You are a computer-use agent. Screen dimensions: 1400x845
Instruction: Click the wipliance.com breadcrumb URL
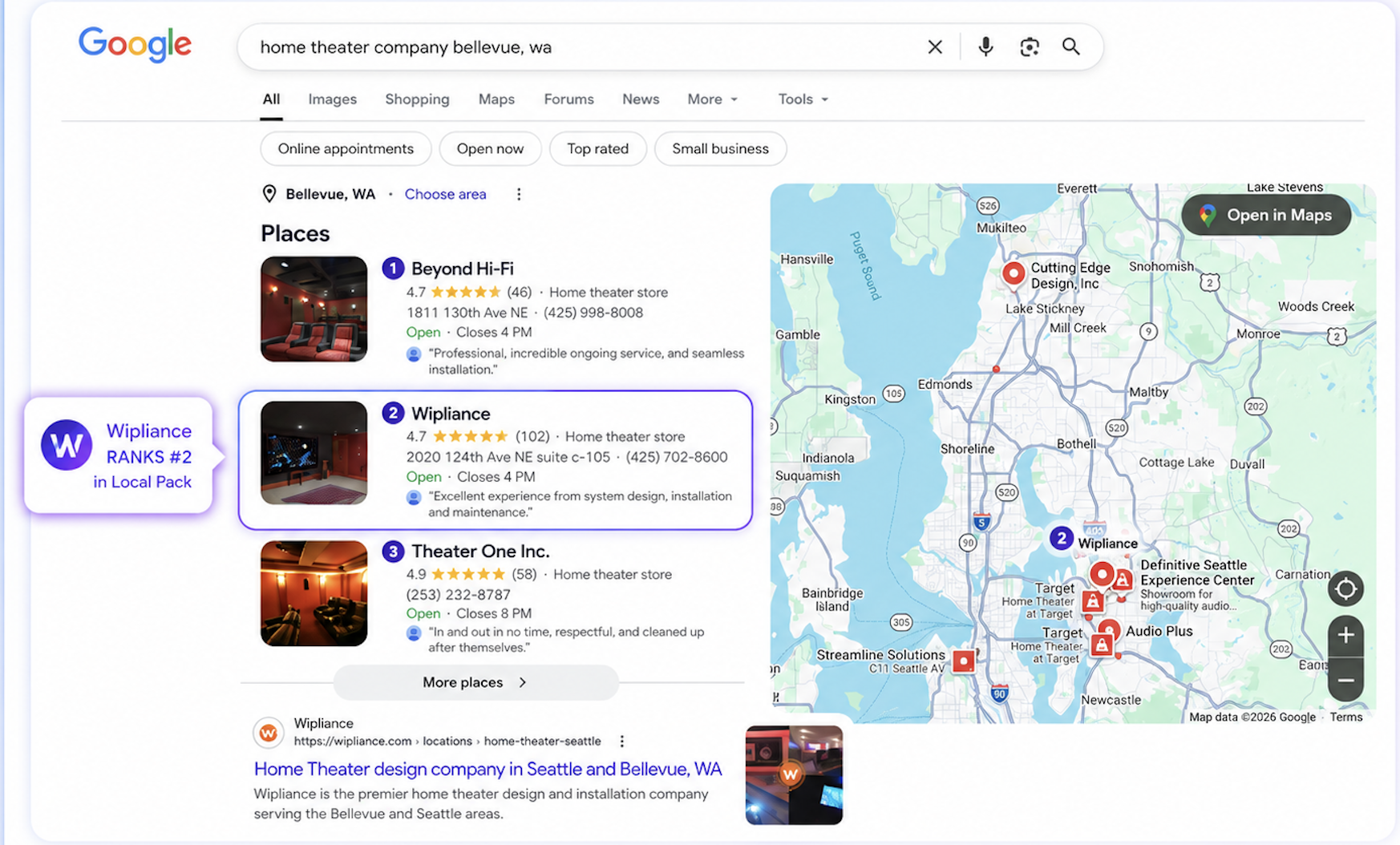coord(447,742)
